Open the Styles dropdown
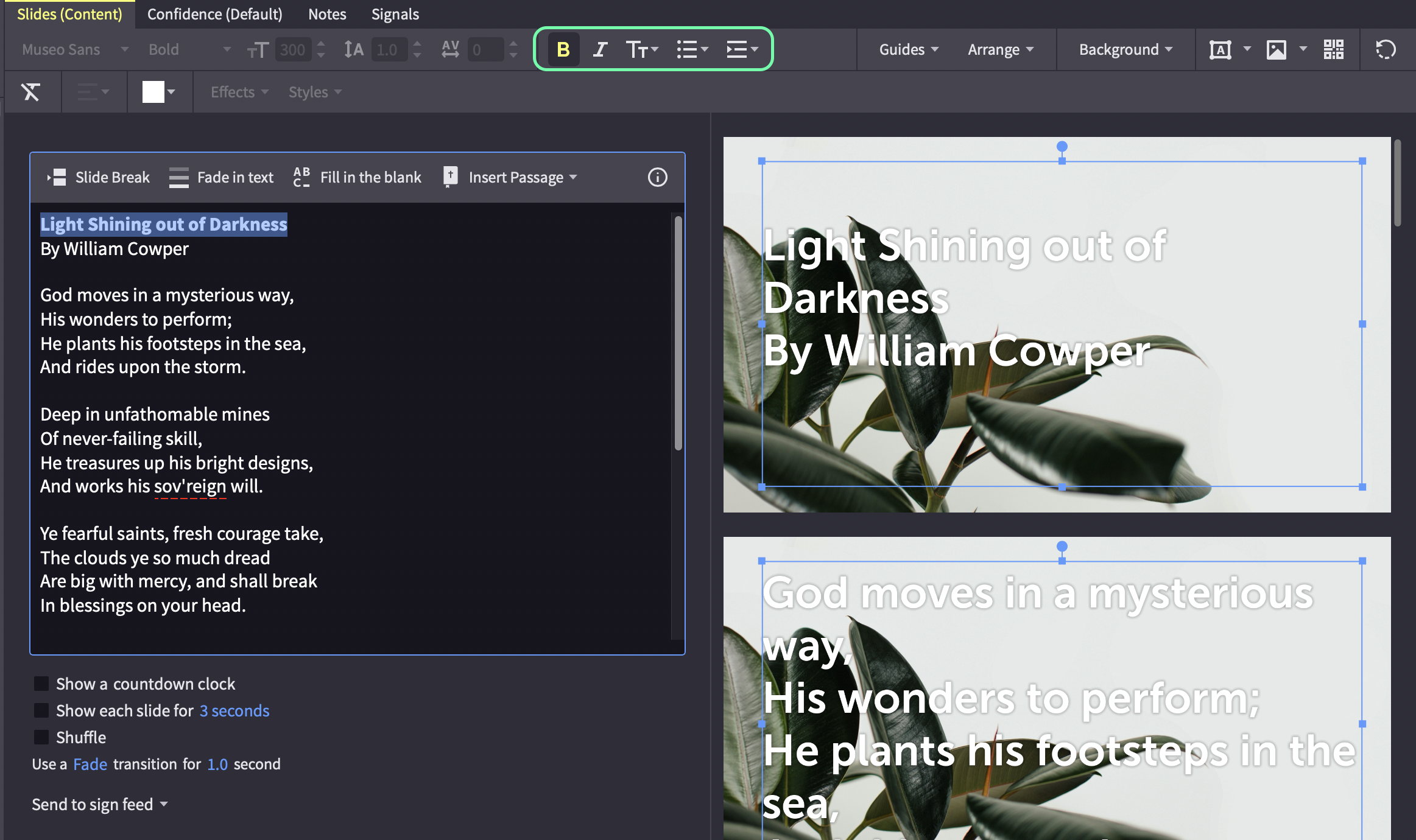The image size is (1416, 840). [x=315, y=92]
